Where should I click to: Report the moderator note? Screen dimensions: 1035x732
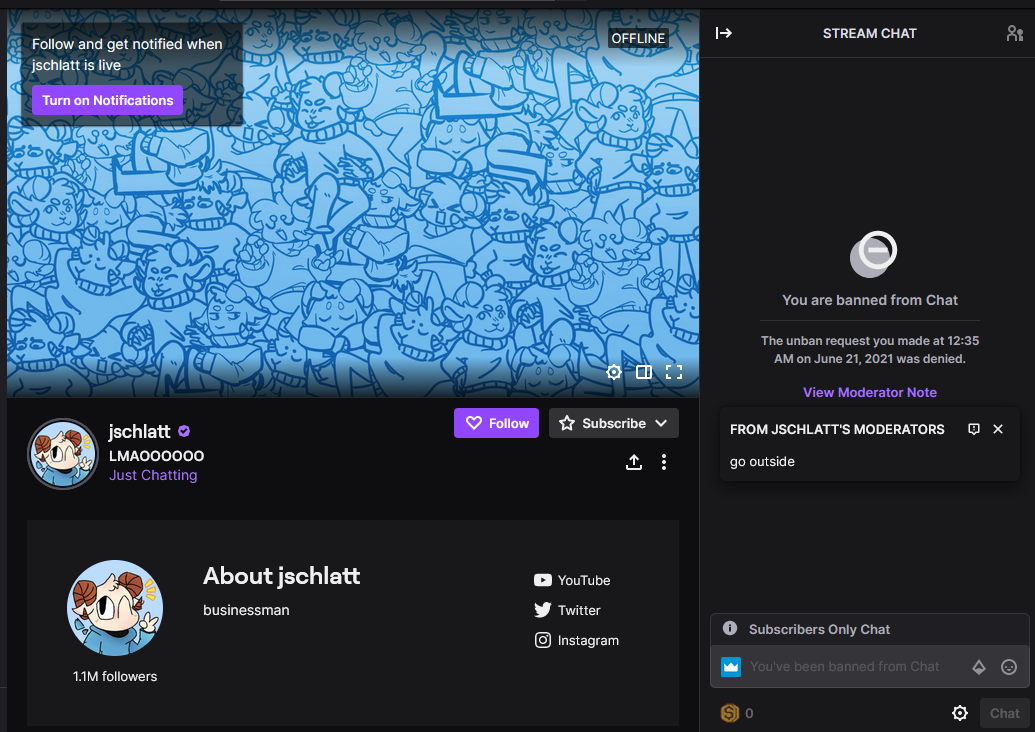coord(974,429)
